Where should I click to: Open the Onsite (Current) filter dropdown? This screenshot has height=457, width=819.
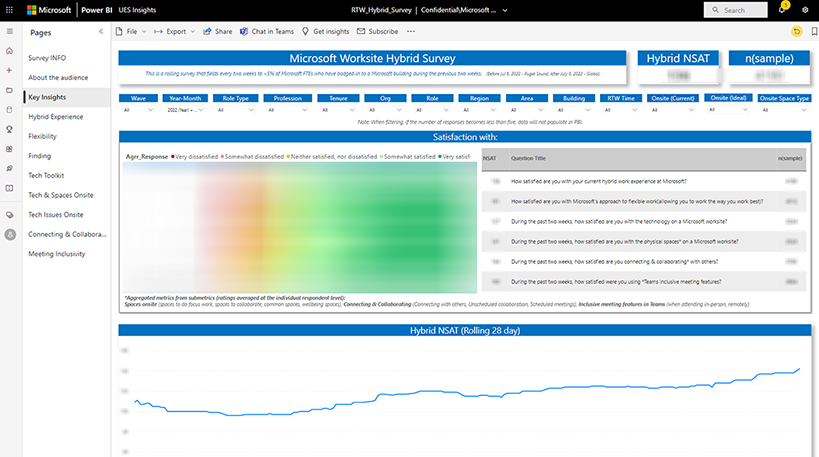coord(673,110)
